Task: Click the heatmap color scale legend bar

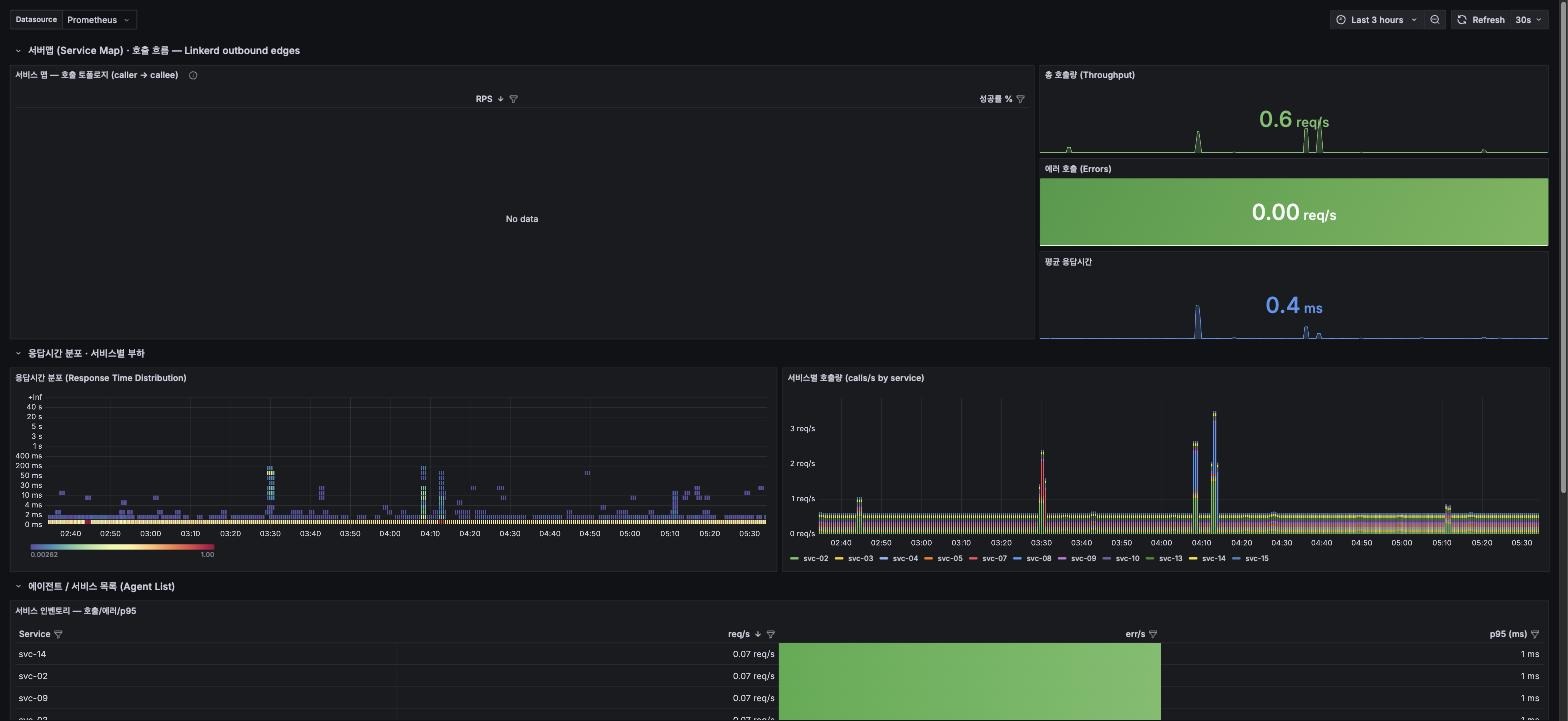Action: (122, 547)
